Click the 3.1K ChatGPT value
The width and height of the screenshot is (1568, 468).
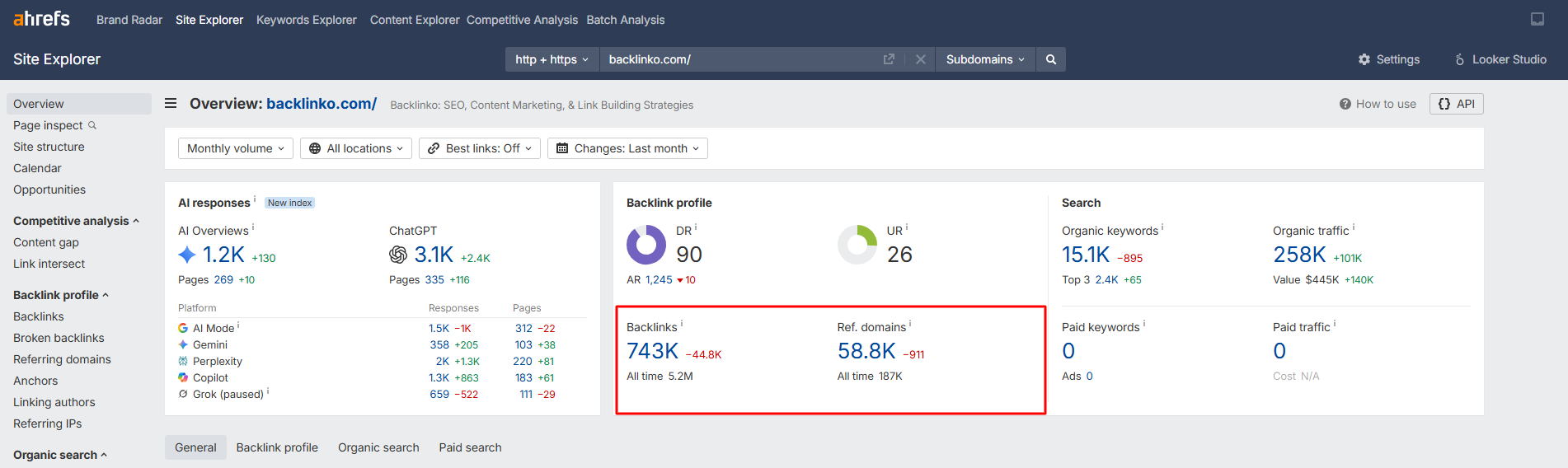point(434,255)
